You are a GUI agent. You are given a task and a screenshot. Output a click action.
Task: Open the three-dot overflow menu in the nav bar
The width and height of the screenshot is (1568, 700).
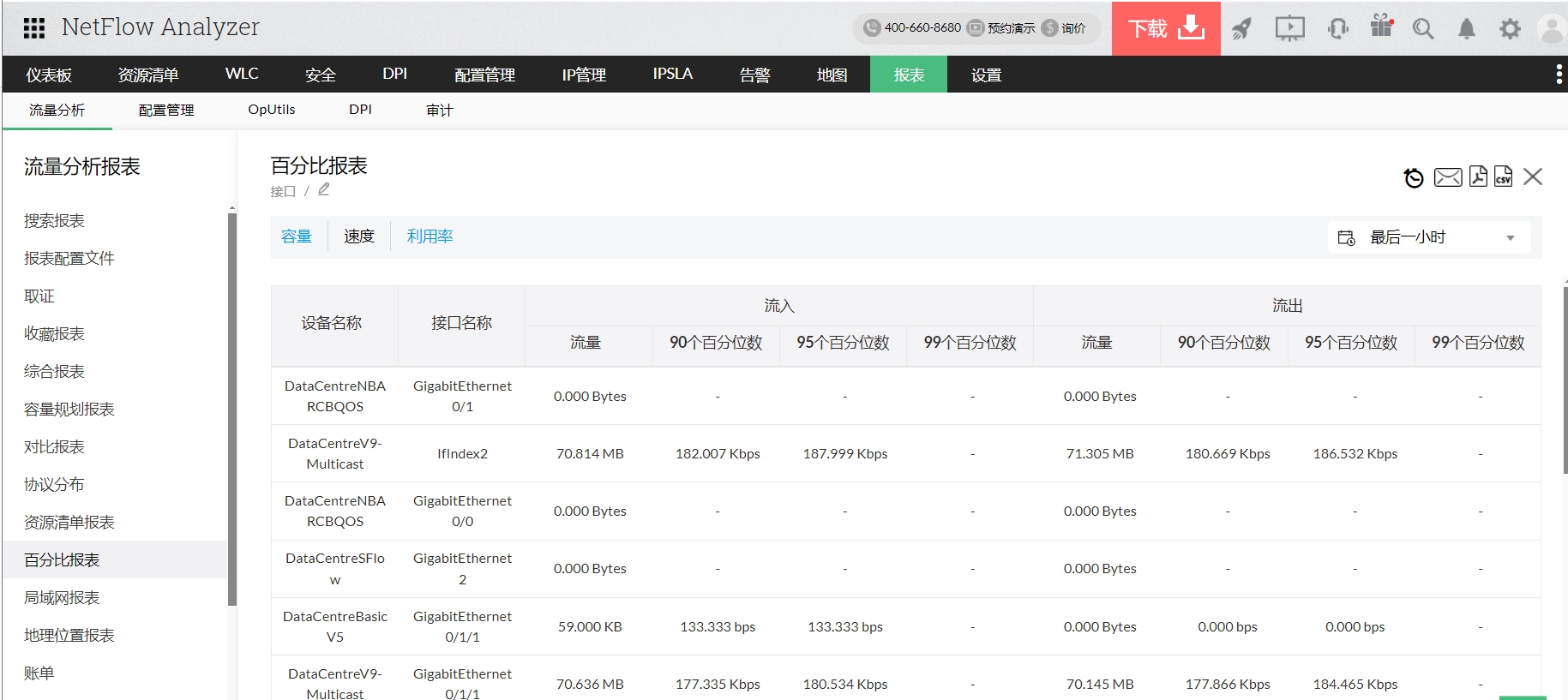1559,75
